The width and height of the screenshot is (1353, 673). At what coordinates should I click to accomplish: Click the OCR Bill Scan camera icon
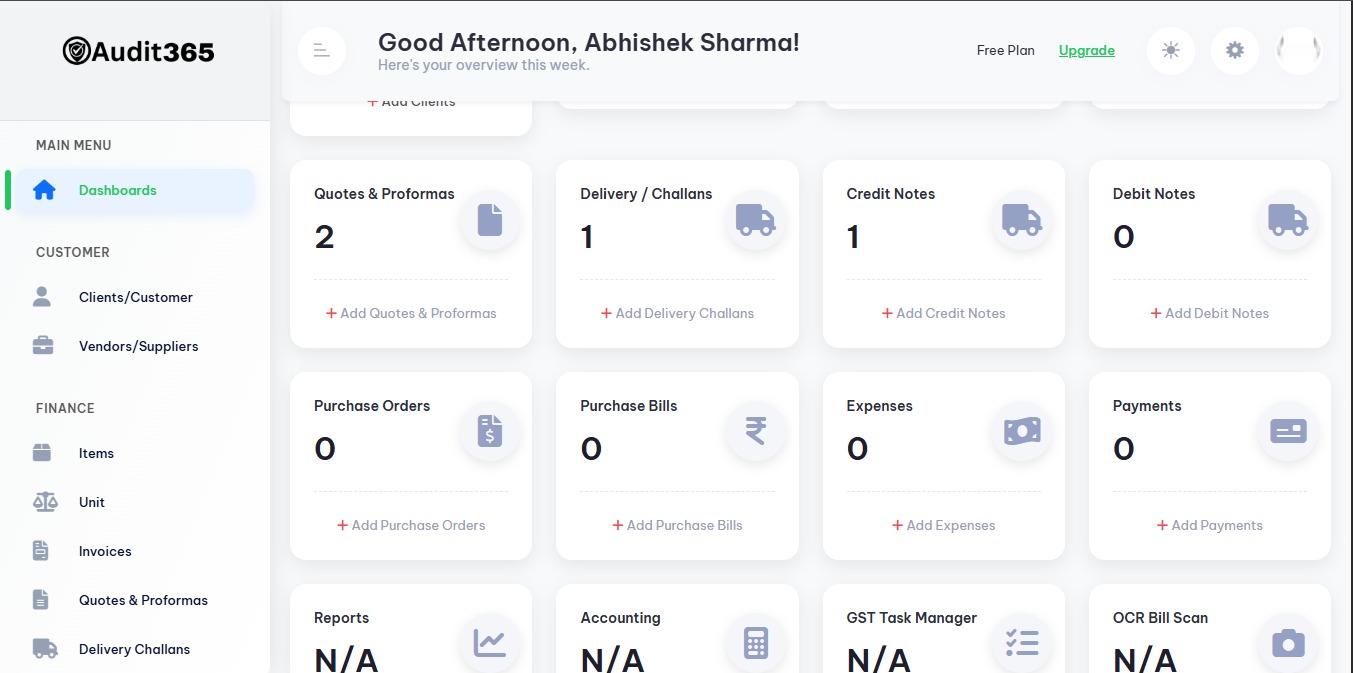point(1288,643)
